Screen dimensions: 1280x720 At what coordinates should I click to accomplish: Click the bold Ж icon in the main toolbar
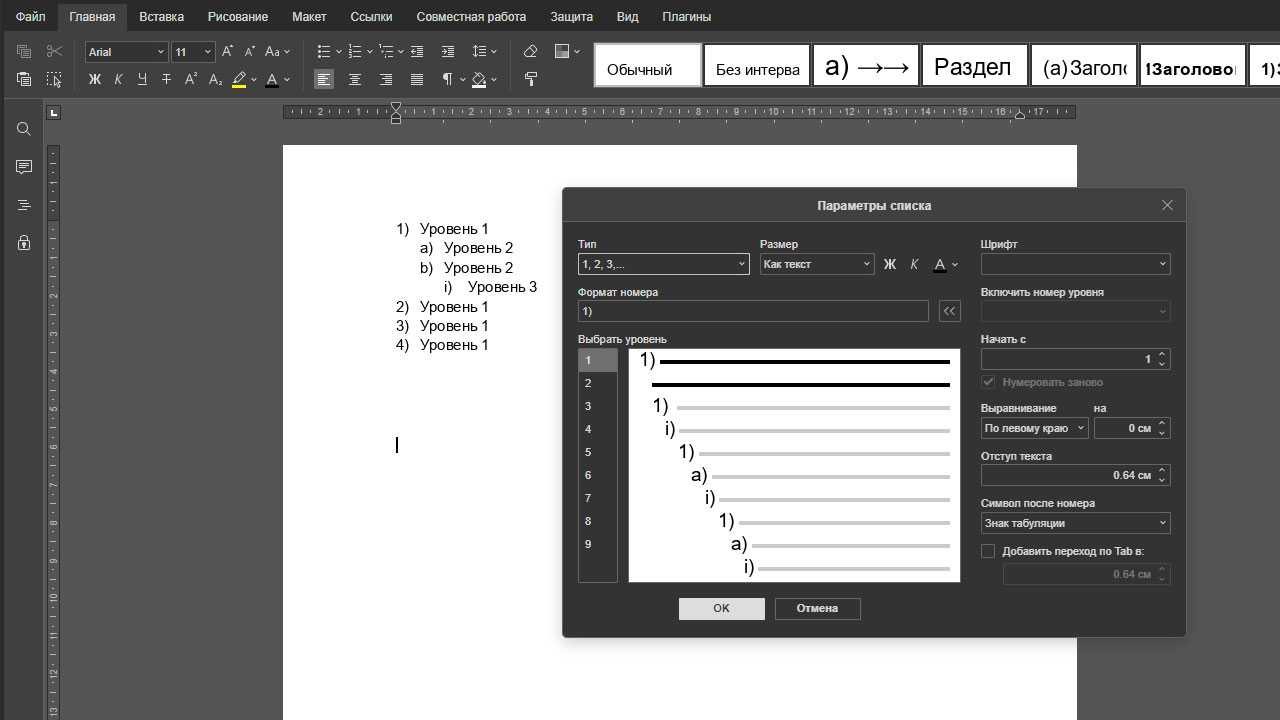click(95, 80)
